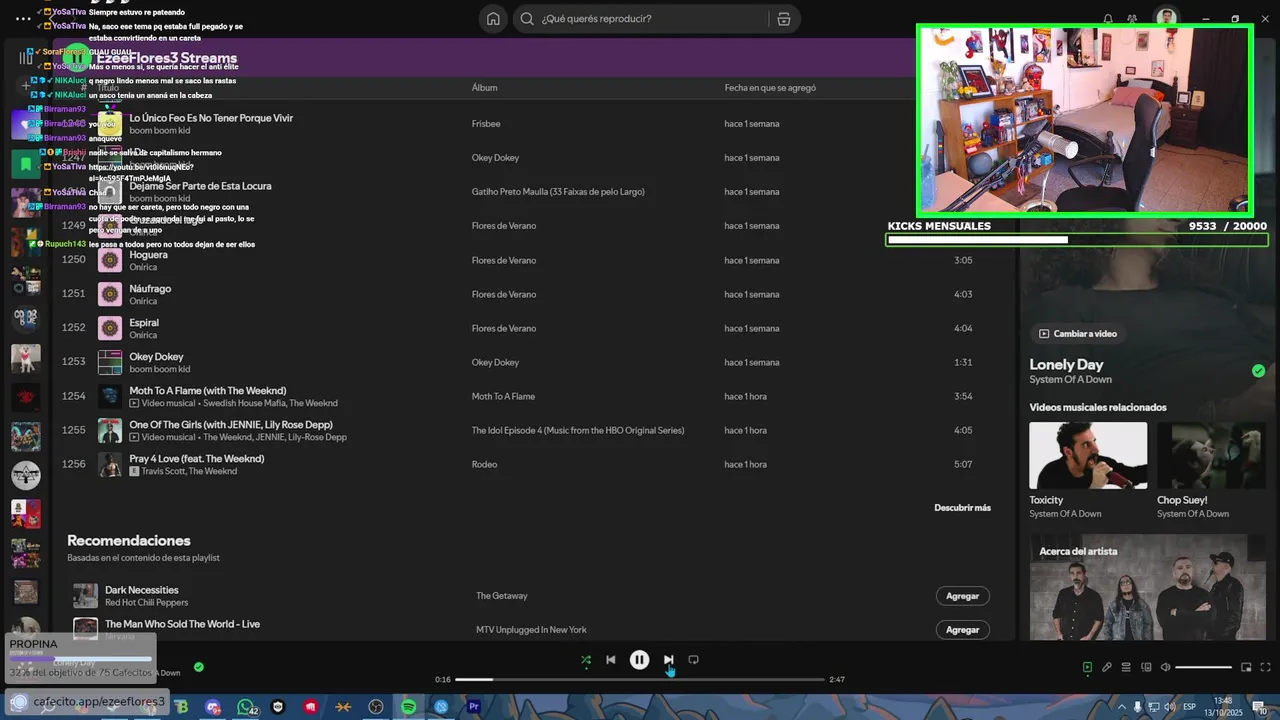Select the track Espiral
1280x720 pixels.
click(x=144, y=323)
